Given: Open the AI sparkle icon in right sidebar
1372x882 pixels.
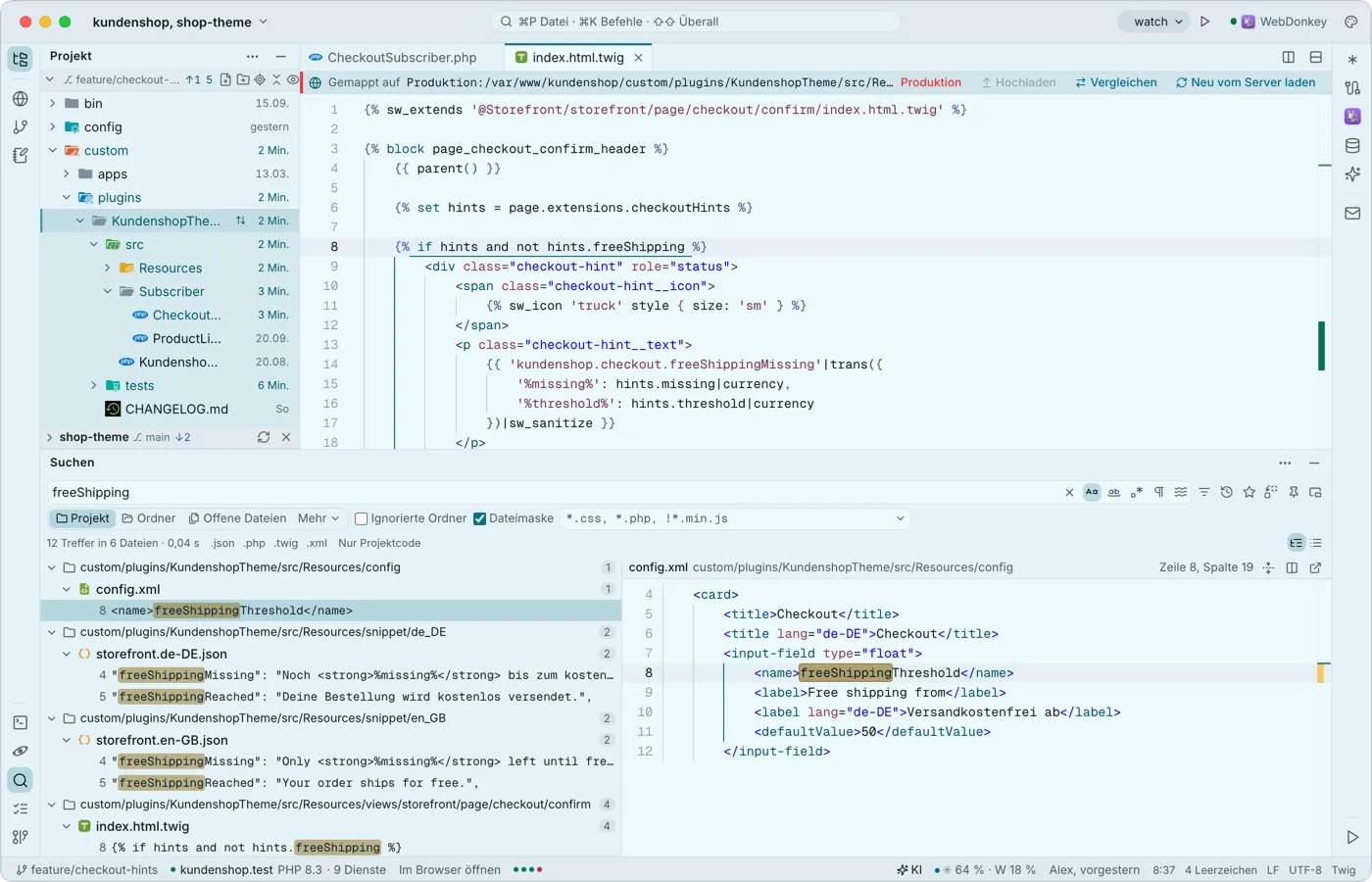Looking at the screenshot, I should 1352,174.
